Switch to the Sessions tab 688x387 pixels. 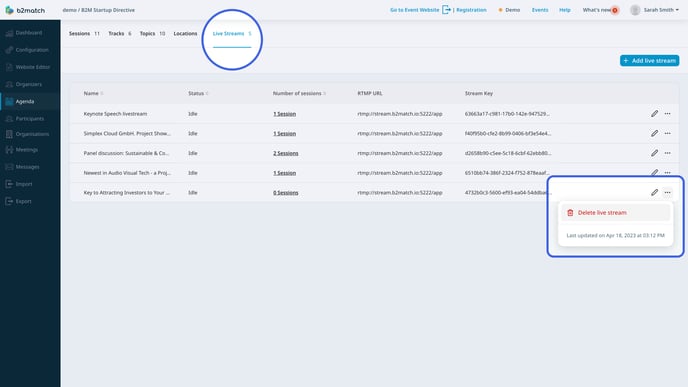[84, 33]
